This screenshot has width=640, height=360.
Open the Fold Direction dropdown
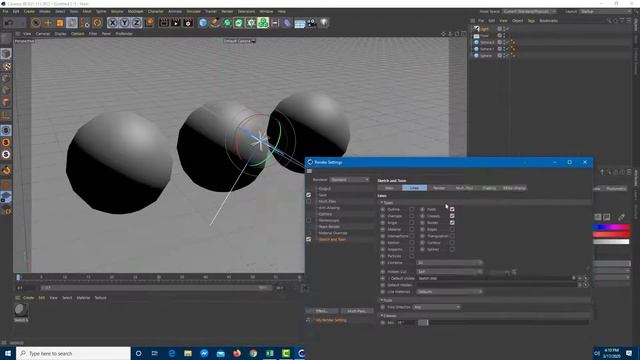point(436,307)
